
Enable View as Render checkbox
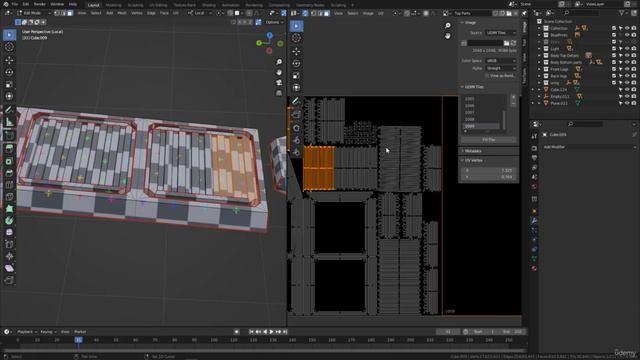pyautogui.click(x=487, y=76)
